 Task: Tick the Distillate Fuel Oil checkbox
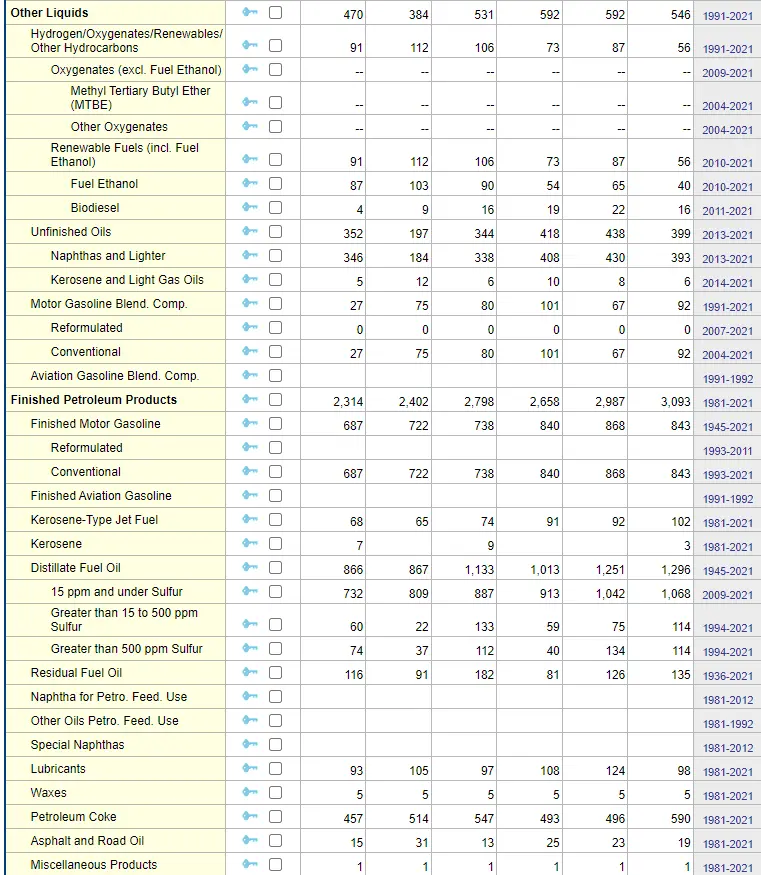coord(276,569)
